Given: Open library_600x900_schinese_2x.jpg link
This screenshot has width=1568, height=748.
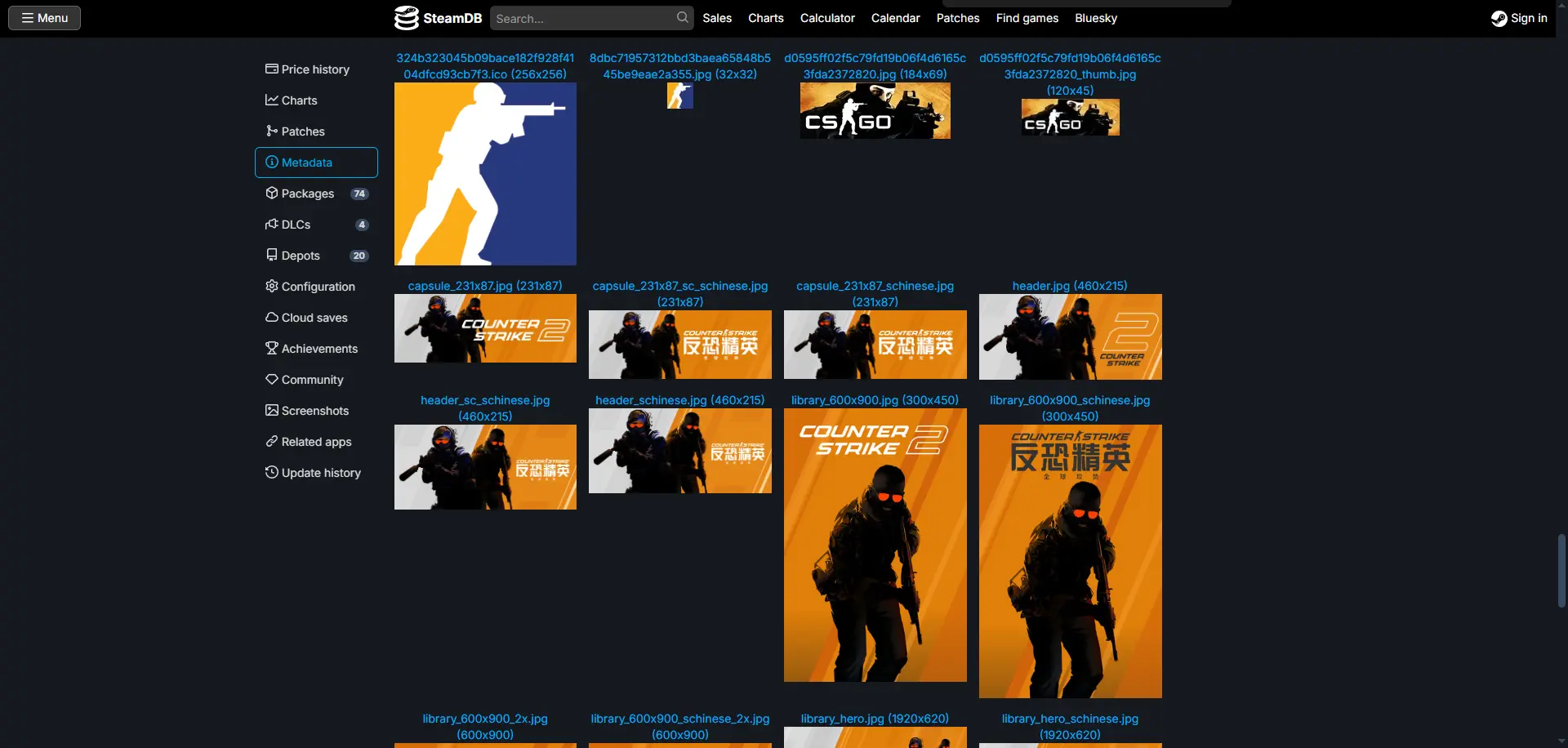Looking at the screenshot, I should (680, 727).
